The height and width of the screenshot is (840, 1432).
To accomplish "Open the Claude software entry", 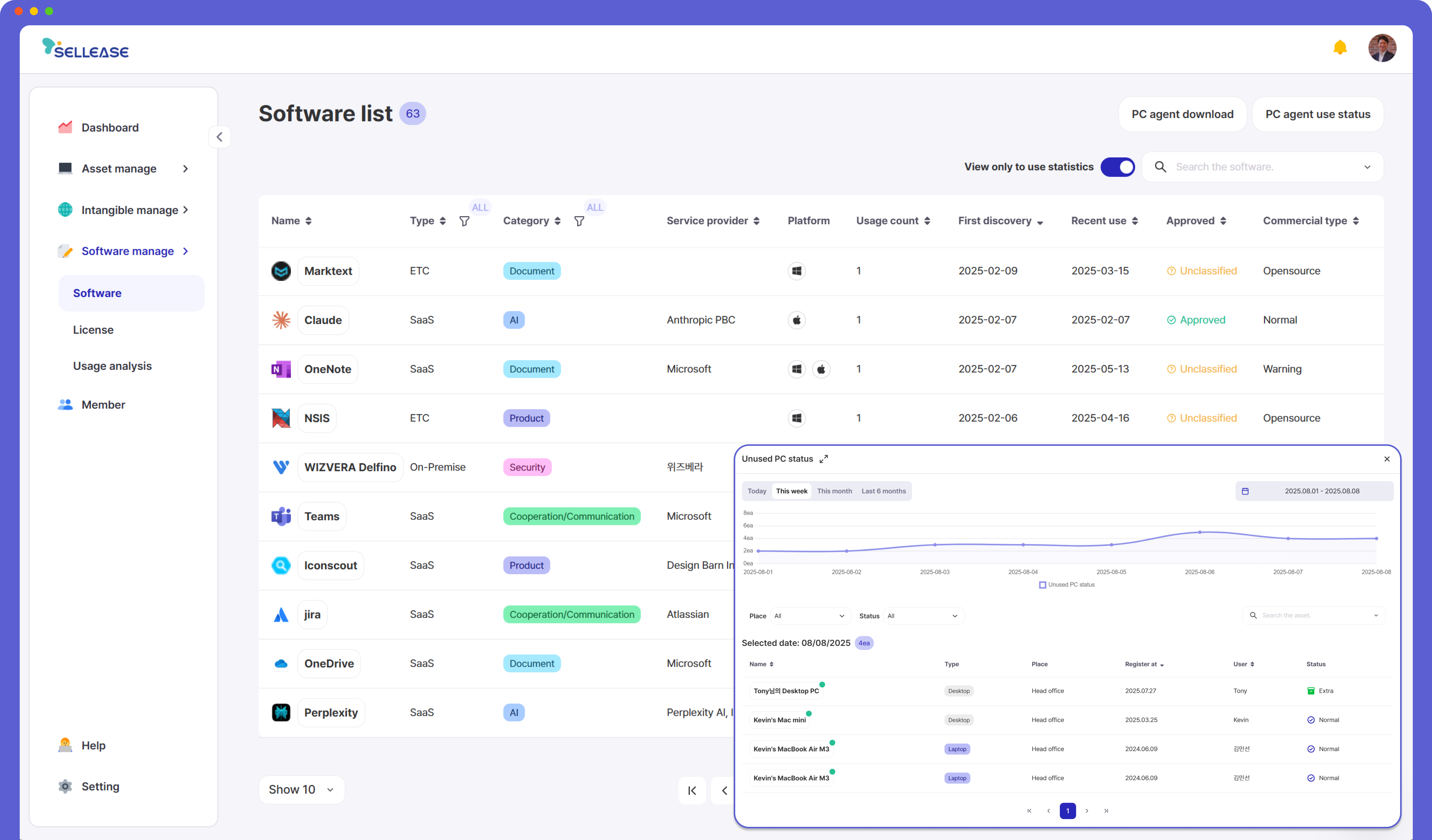I will point(323,320).
